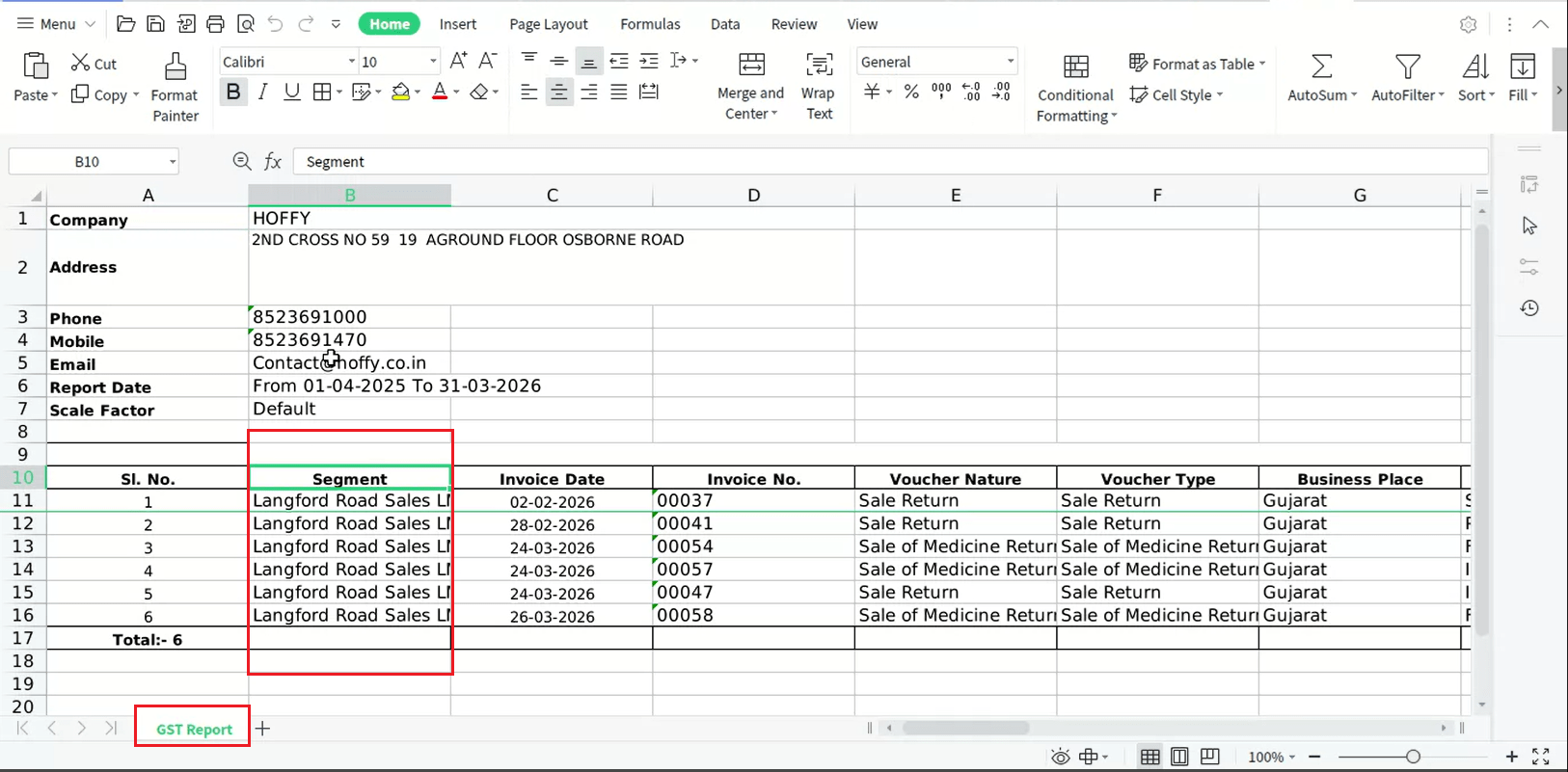
Task: Click the Print icon
Action: click(x=216, y=24)
